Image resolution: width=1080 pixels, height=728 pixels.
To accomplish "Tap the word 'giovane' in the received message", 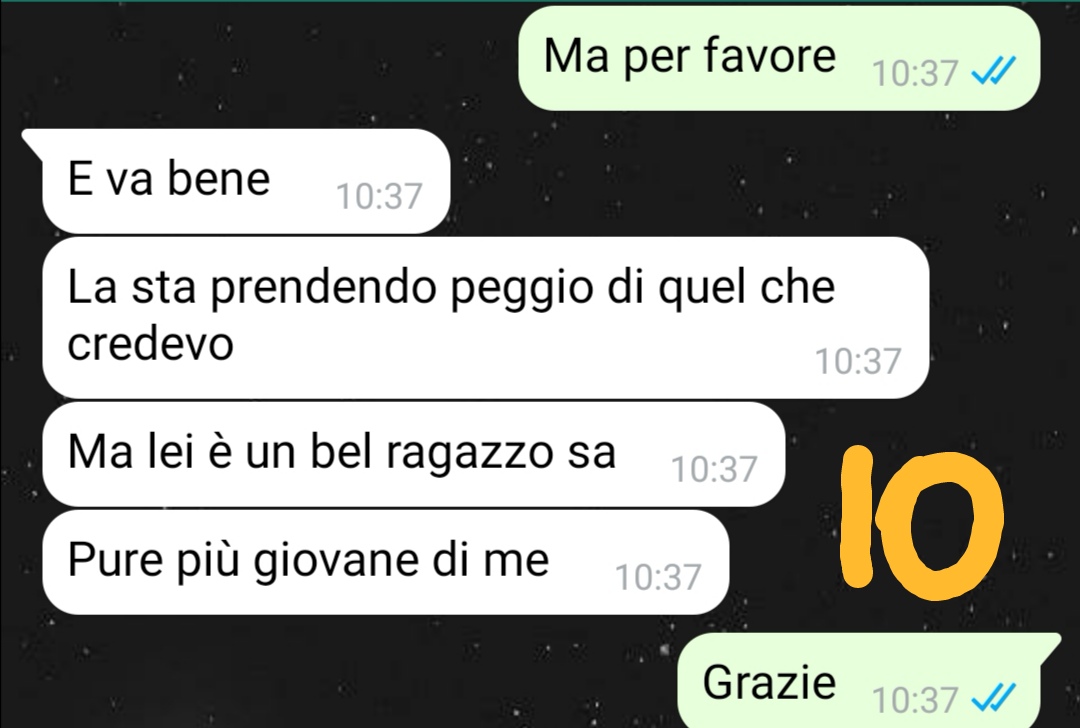I will click(x=338, y=562).
